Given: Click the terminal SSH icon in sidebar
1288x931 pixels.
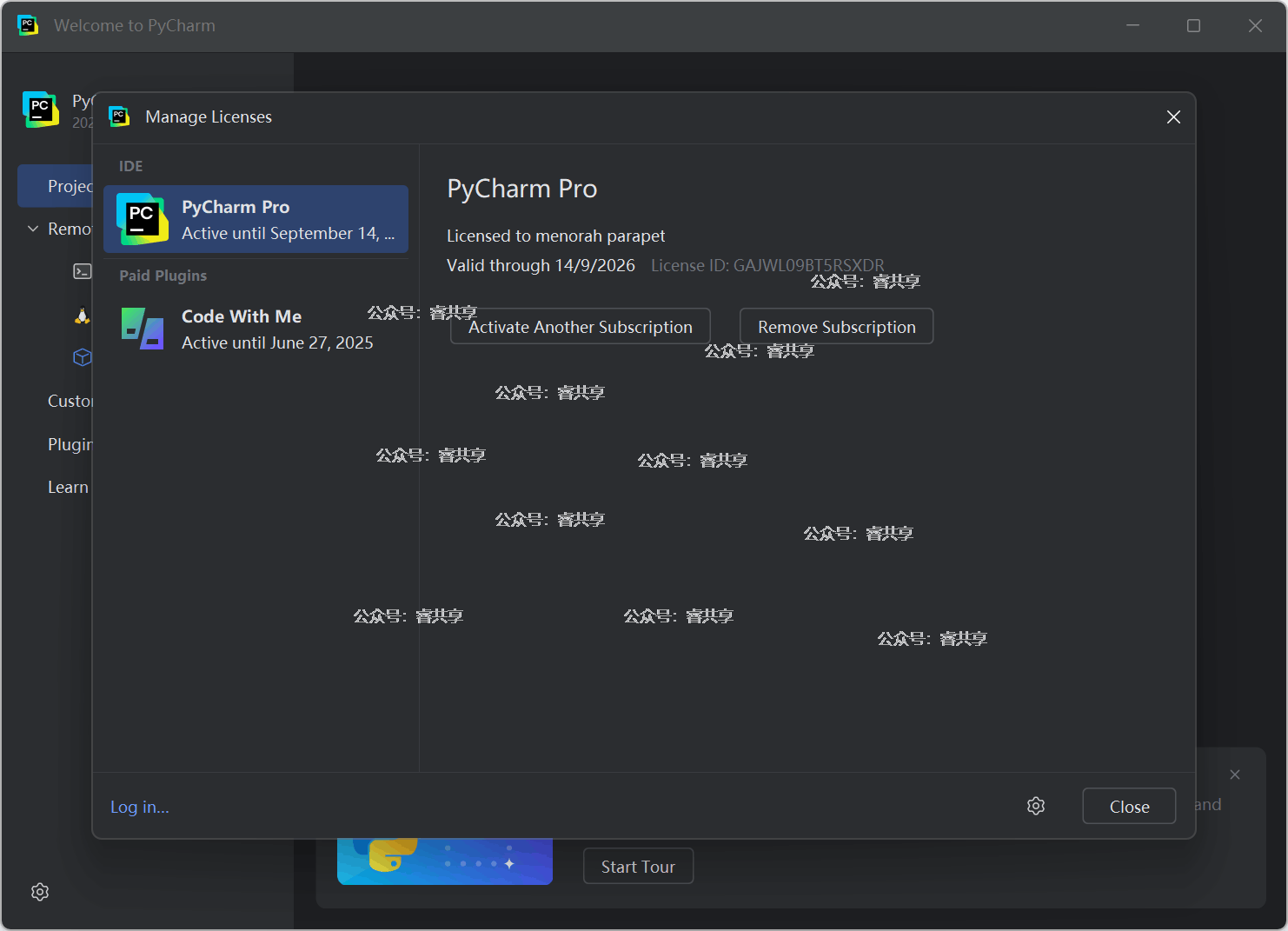Looking at the screenshot, I should pos(83,271).
